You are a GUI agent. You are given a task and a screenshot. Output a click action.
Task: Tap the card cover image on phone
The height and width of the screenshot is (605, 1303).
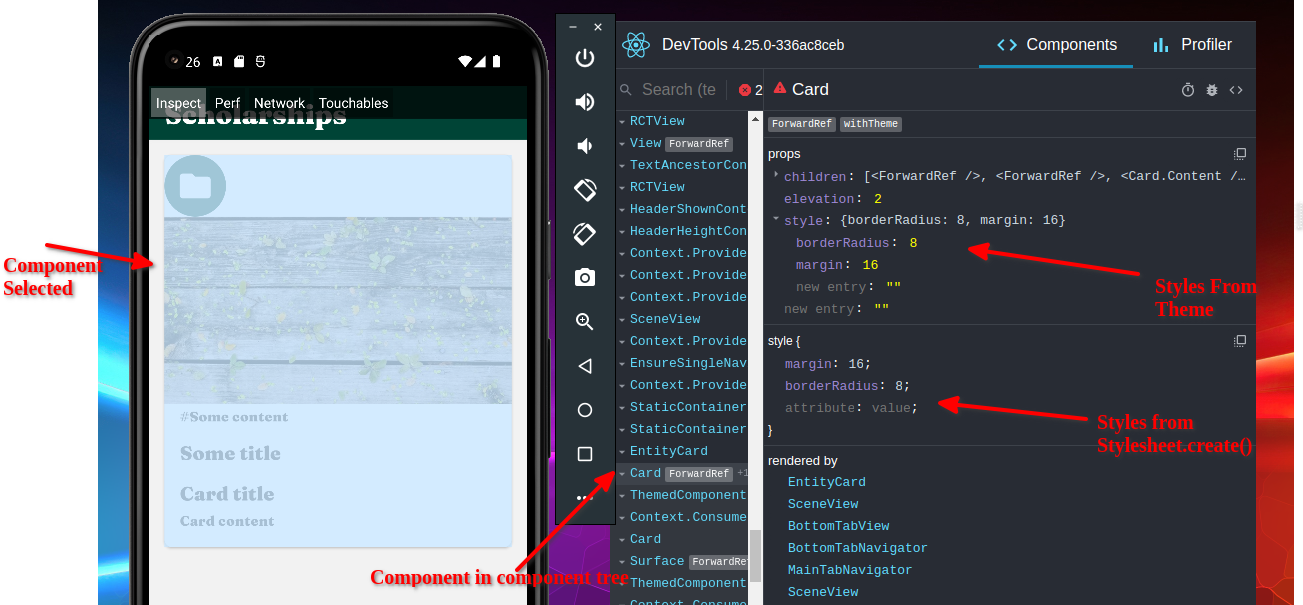338,311
